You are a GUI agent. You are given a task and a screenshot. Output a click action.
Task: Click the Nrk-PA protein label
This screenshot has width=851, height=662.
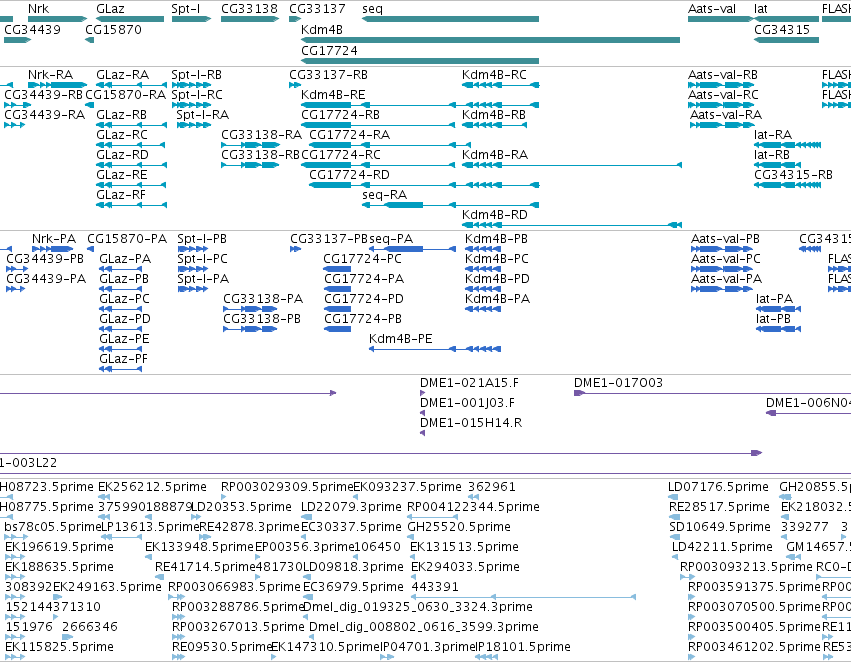pos(54,239)
